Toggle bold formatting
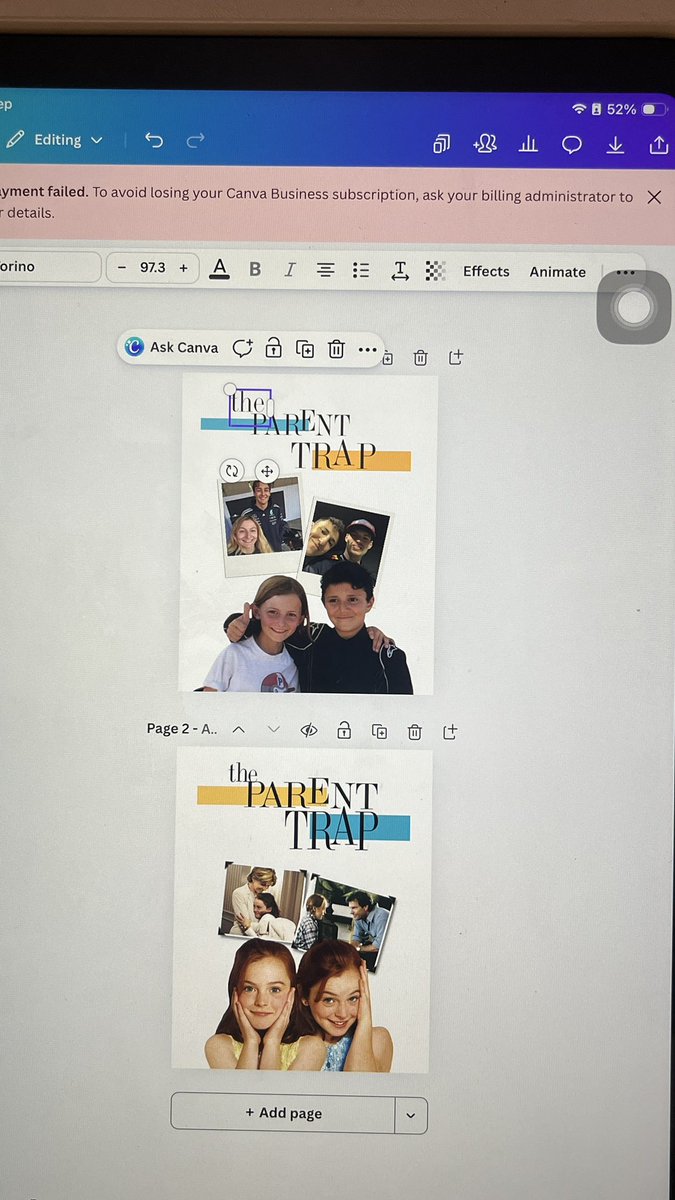 click(x=255, y=269)
